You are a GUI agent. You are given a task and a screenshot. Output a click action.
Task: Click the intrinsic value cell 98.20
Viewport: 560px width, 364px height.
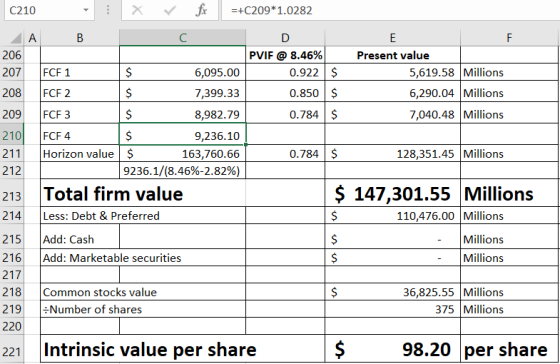392,349
